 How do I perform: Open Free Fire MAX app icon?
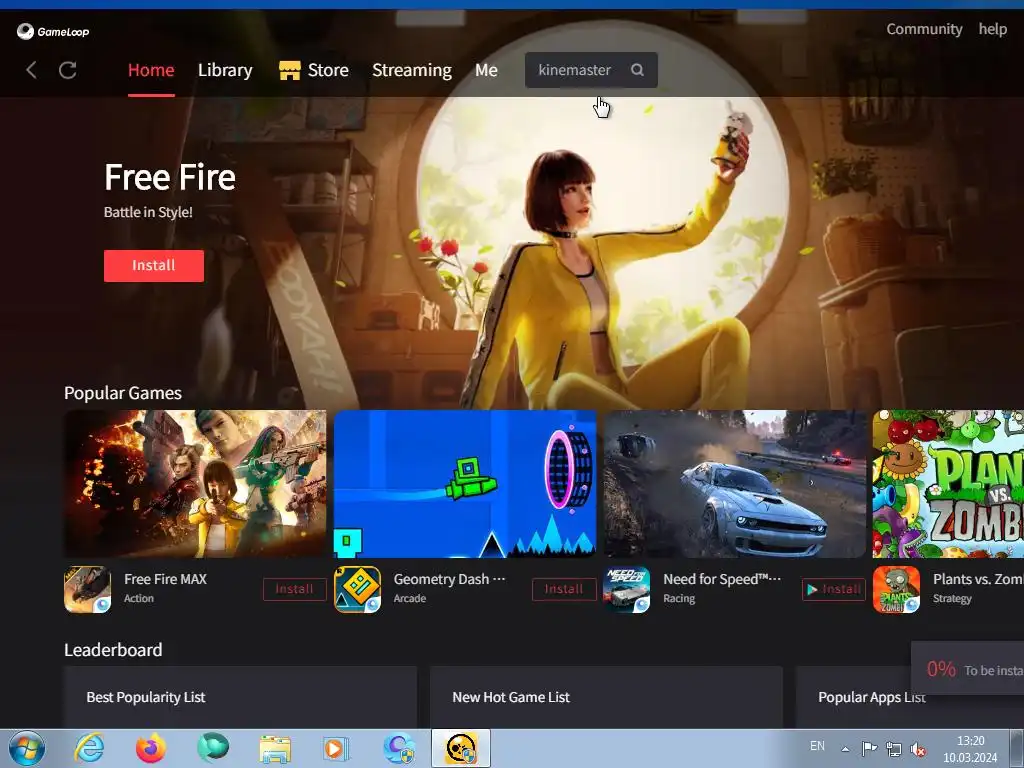[x=88, y=589]
